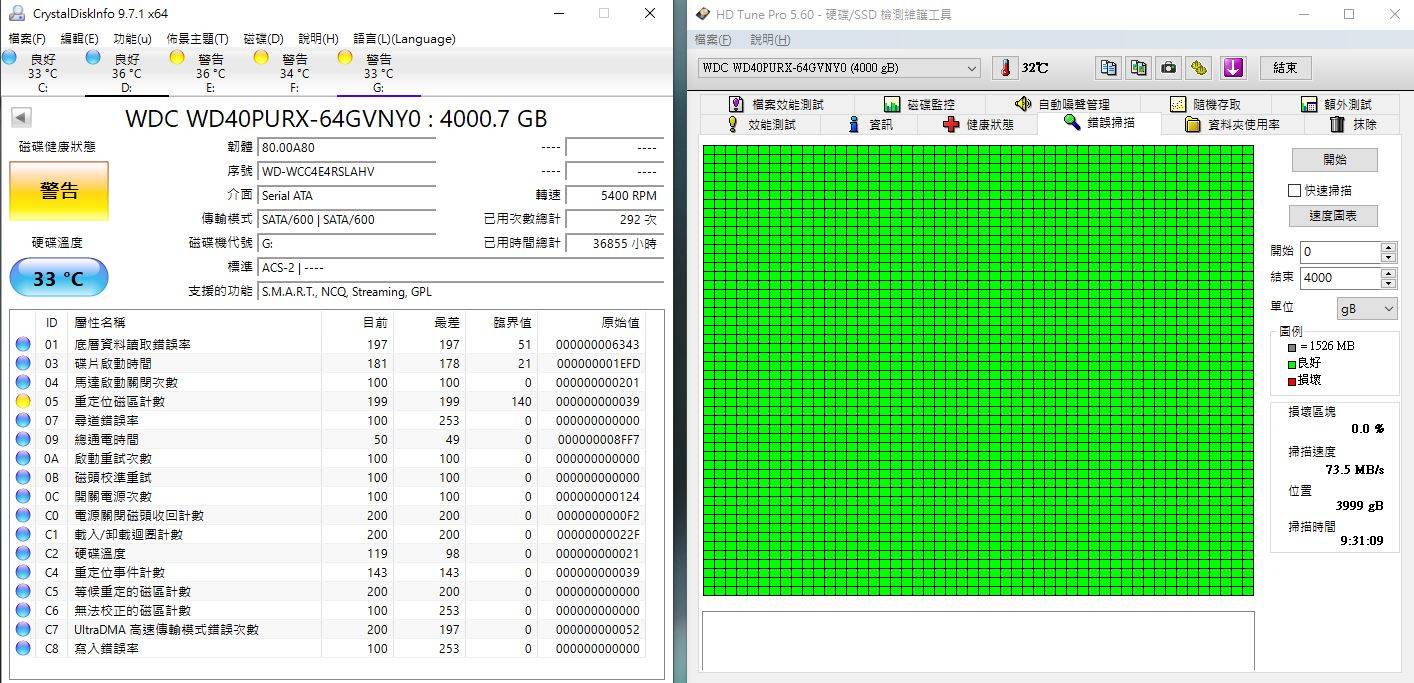Click the 總通電時間 attribute row name
1414x683 pixels.
[x=107, y=439]
